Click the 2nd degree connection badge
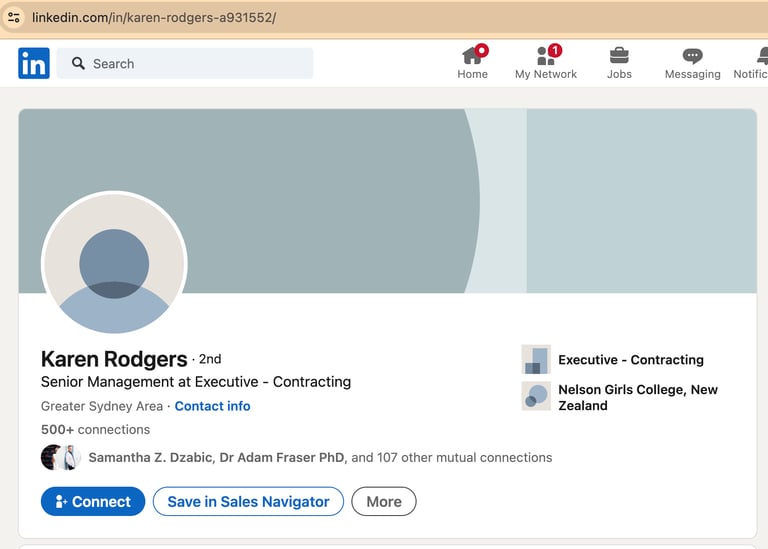The image size is (768, 549). (210, 359)
